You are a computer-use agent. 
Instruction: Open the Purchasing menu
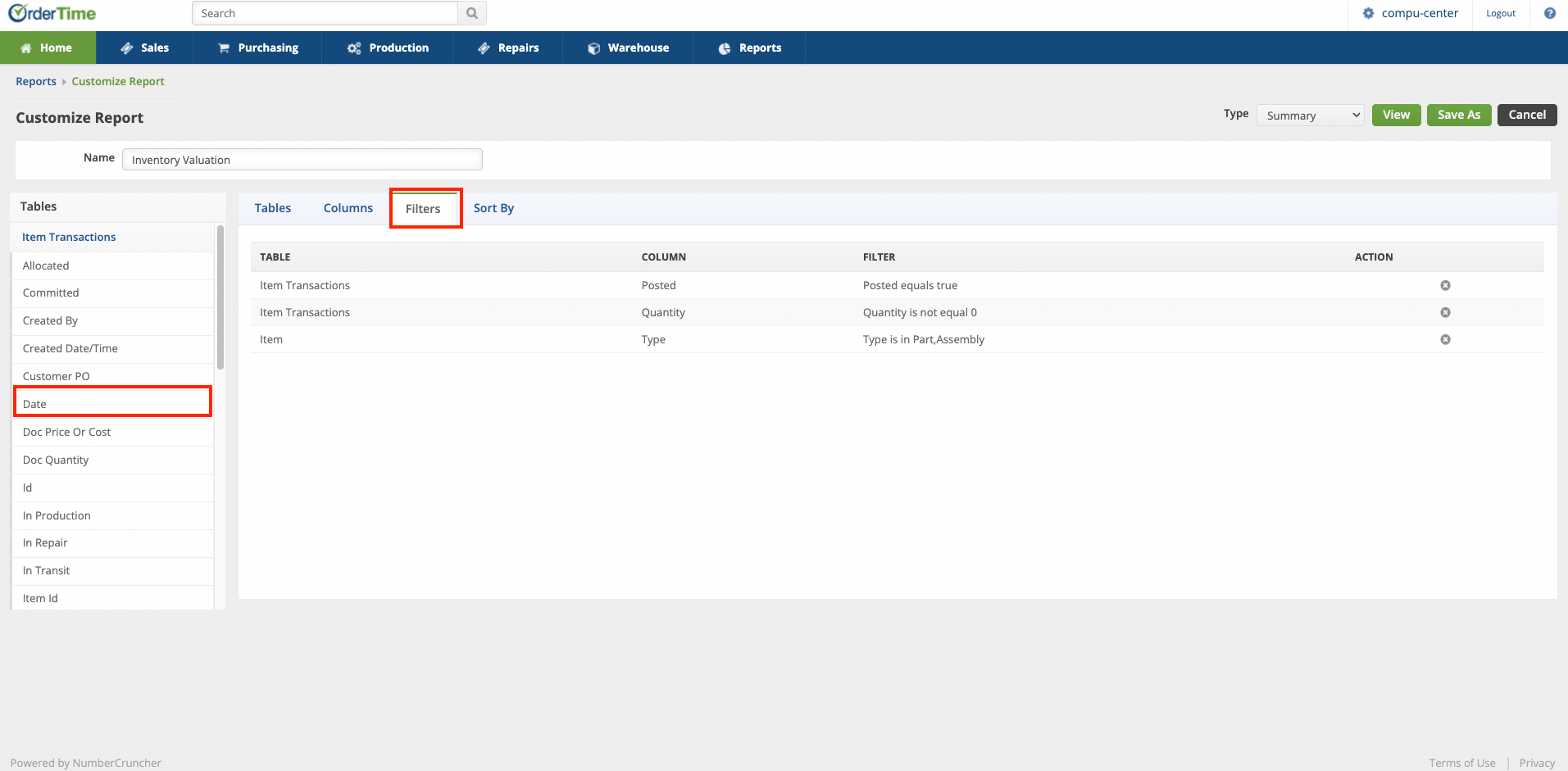coord(257,48)
